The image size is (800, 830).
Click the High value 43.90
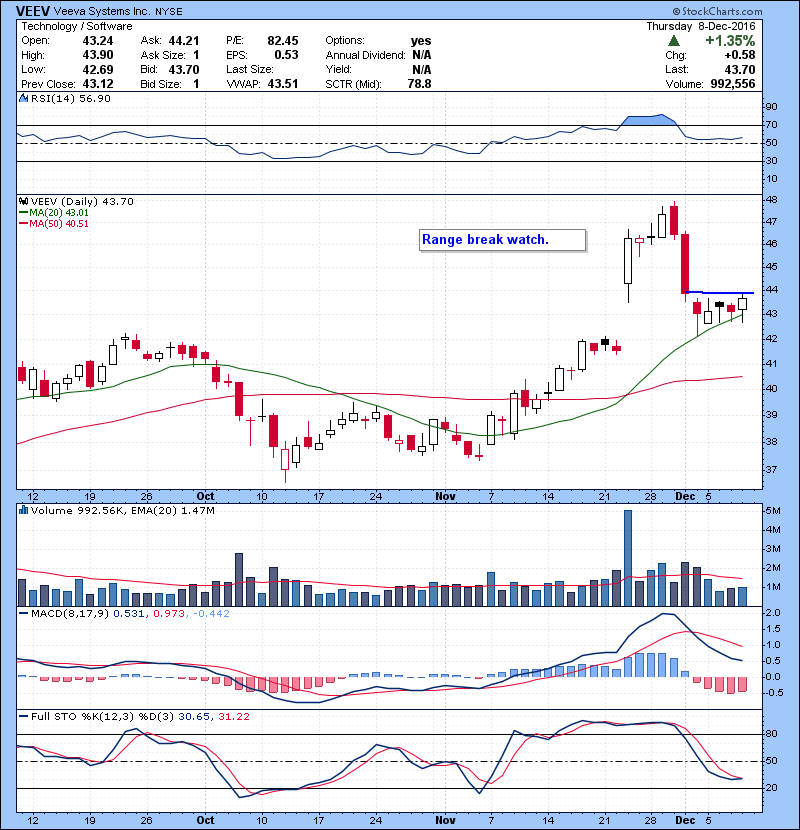tap(98, 55)
